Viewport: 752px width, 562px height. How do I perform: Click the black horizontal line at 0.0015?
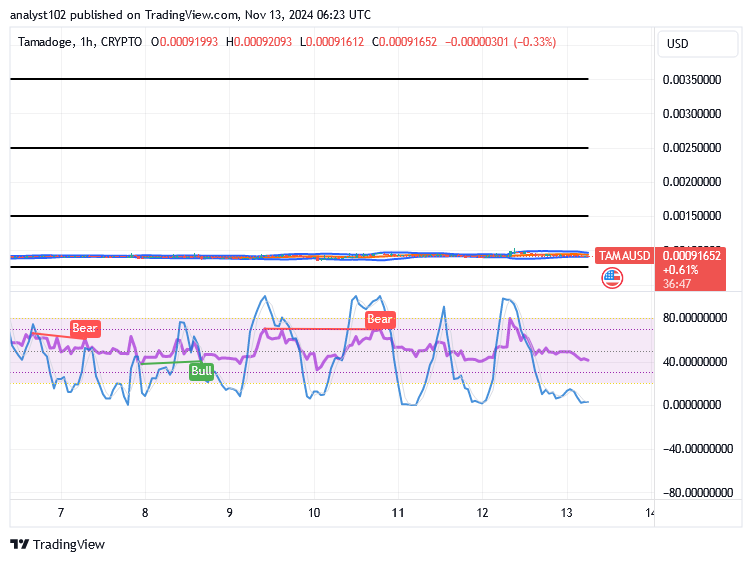click(299, 216)
